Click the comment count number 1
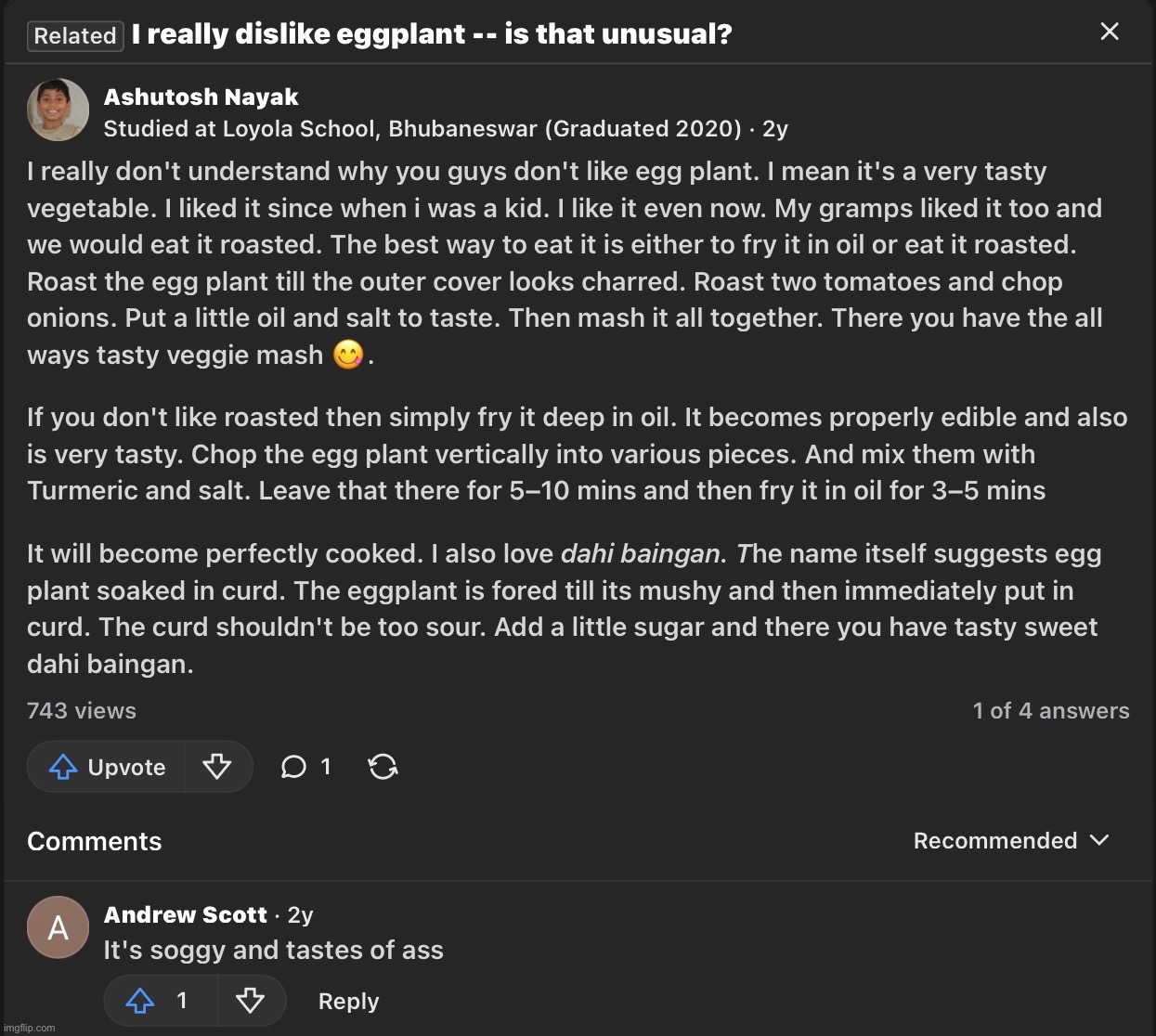The image size is (1156, 1036). (325, 767)
